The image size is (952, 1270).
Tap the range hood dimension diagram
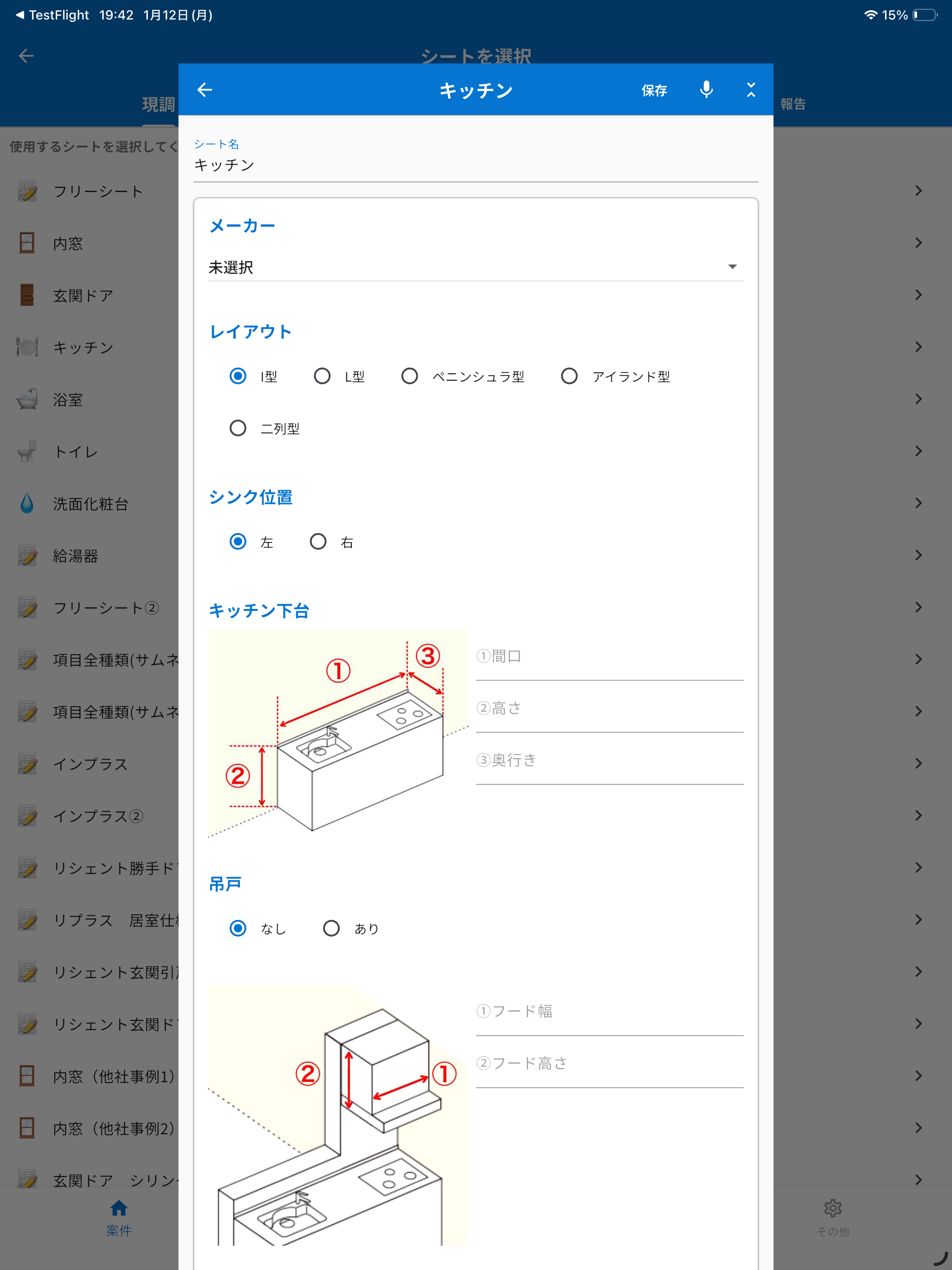[338, 1114]
